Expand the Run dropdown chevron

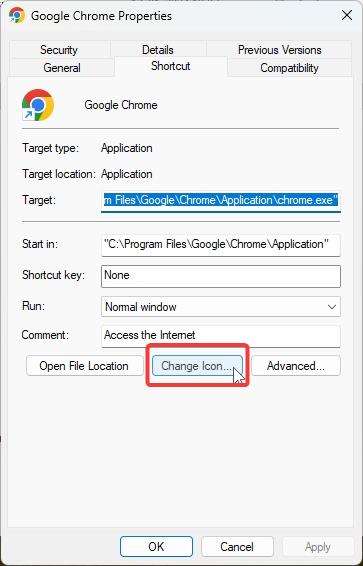[x=331, y=307]
